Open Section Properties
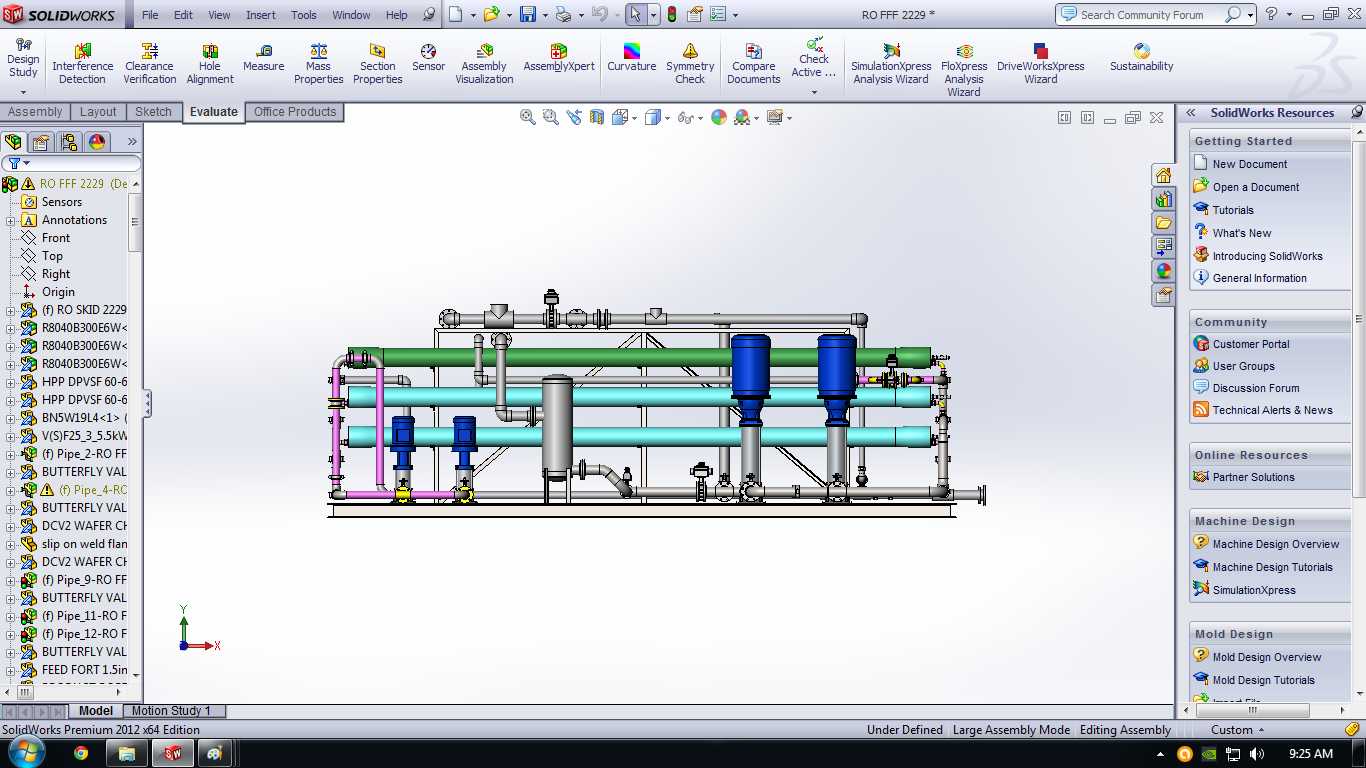 pos(377,64)
